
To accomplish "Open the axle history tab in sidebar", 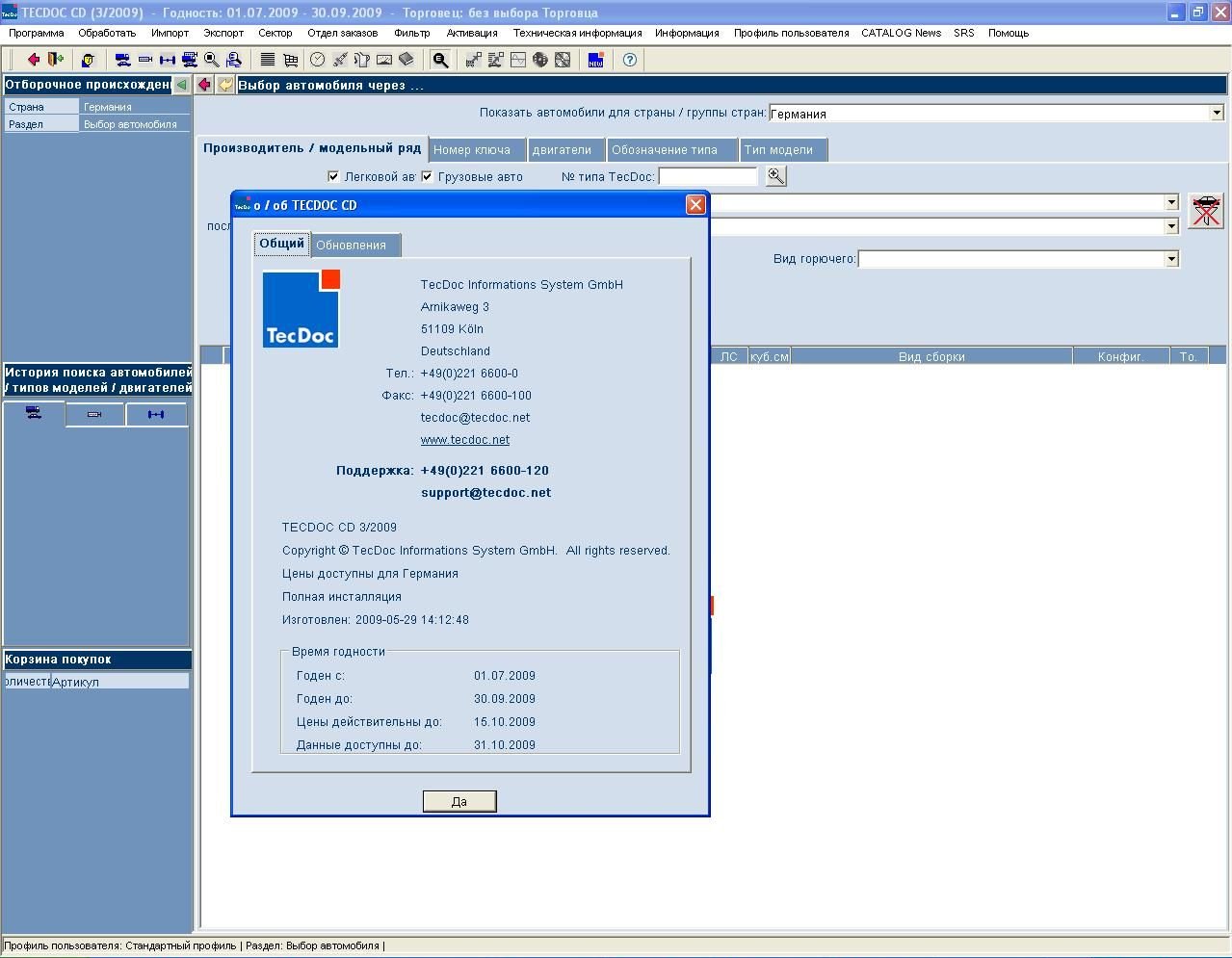I will (x=156, y=414).
